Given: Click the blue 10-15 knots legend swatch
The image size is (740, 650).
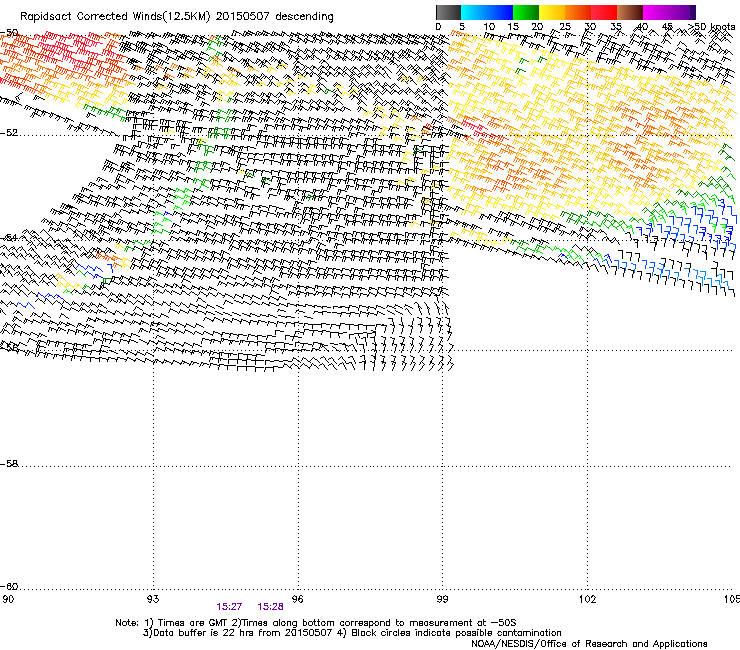Looking at the screenshot, I should pyautogui.click(x=500, y=12).
